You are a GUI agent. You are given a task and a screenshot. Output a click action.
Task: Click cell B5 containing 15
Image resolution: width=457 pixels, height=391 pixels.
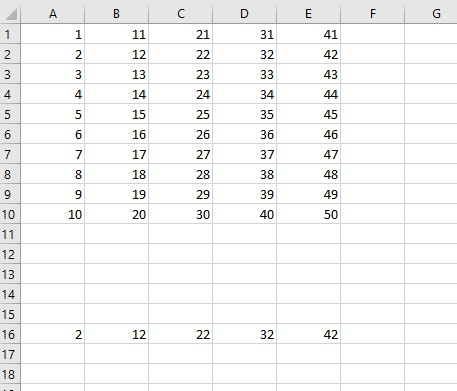117,114
